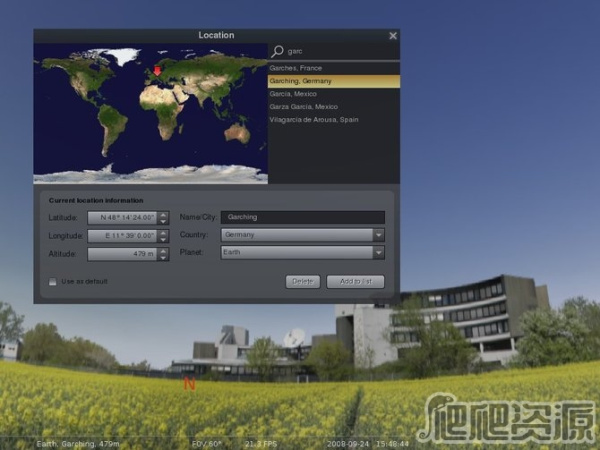Increase latitude with the up arrow
Image resolution: width=600 pixels, height=450 pixels.
[x=163, y=213]
